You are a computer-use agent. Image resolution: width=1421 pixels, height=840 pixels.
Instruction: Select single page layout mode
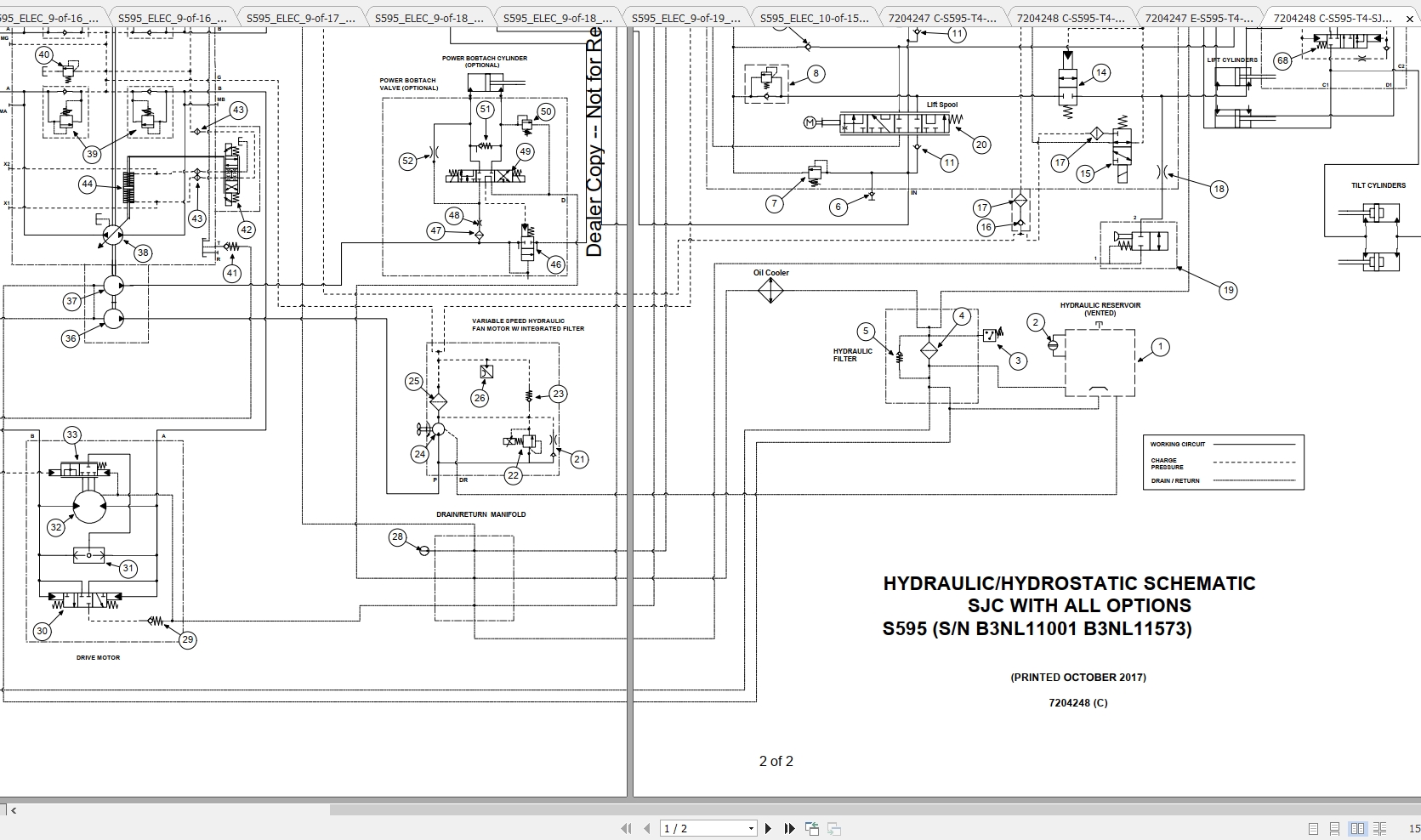pos(1313,827)
